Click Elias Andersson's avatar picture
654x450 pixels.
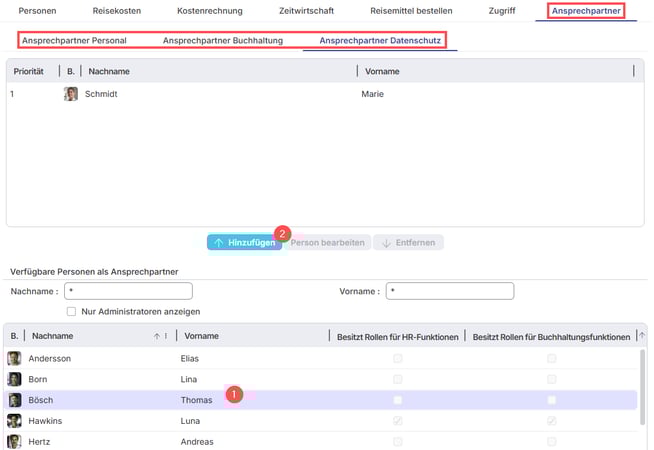[14, 358]
